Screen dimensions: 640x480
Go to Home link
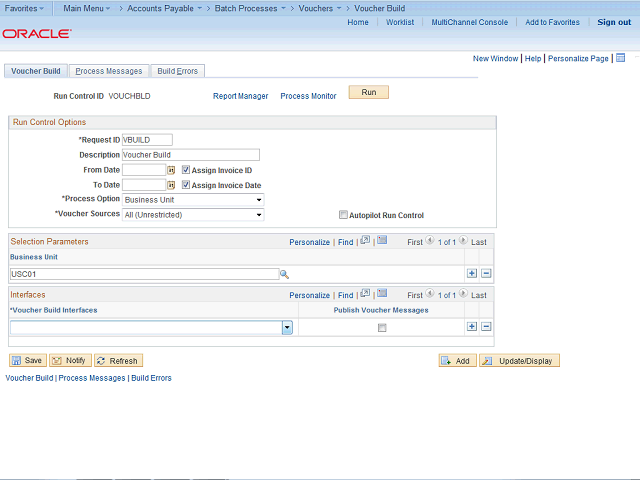tap(358, 22)
